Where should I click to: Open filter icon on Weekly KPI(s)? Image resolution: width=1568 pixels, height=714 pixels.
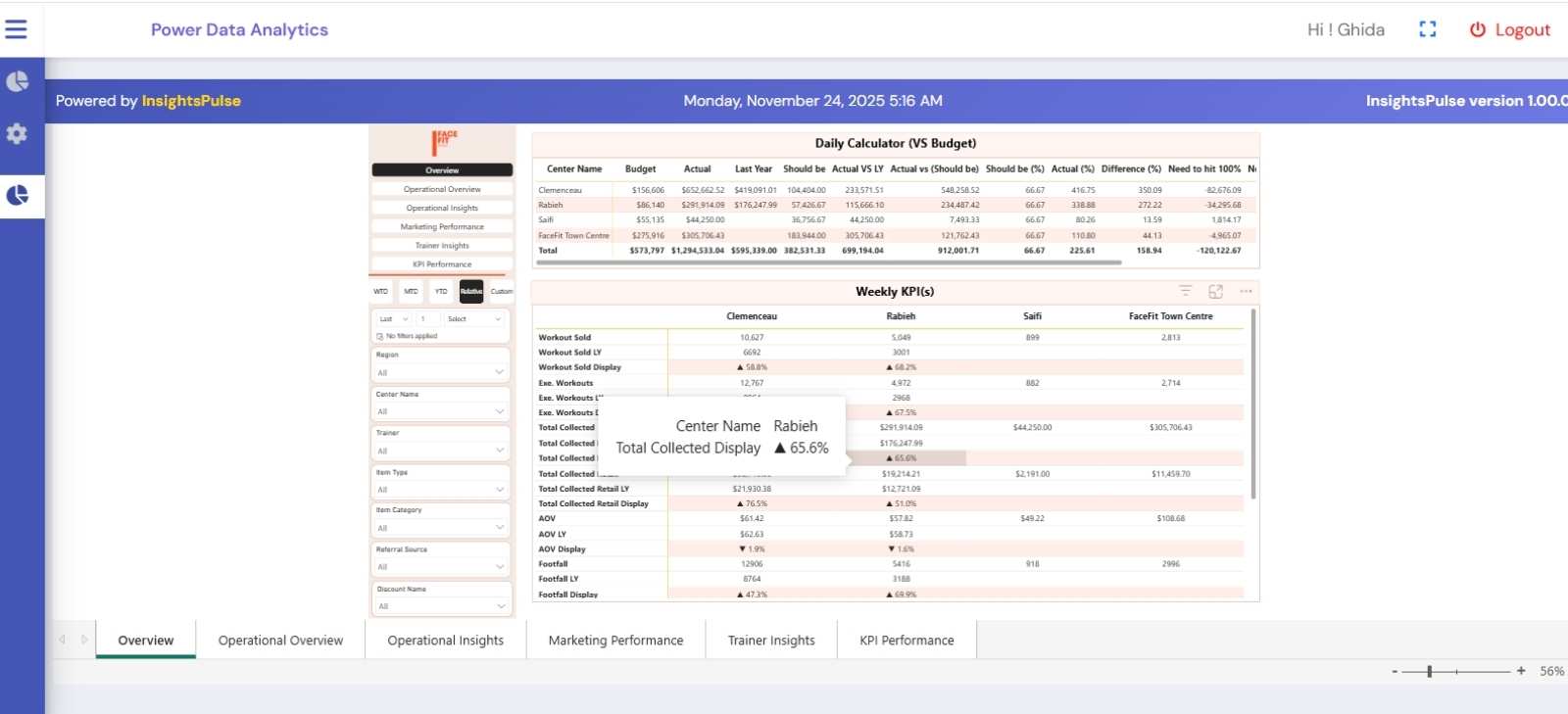point(1185,291)
